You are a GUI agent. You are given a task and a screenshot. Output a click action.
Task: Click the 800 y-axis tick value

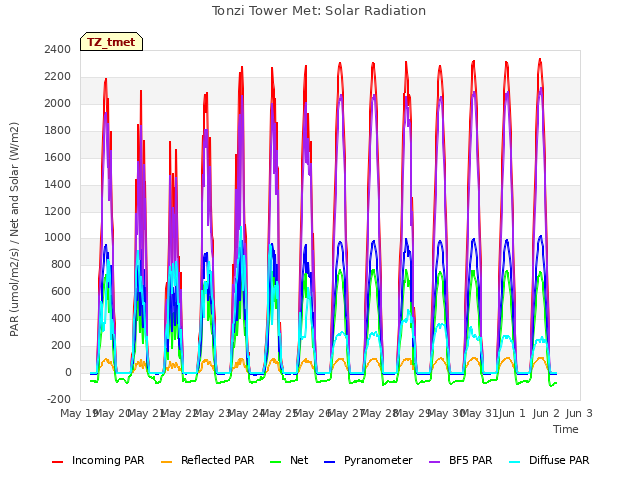[x=61, y=264]
